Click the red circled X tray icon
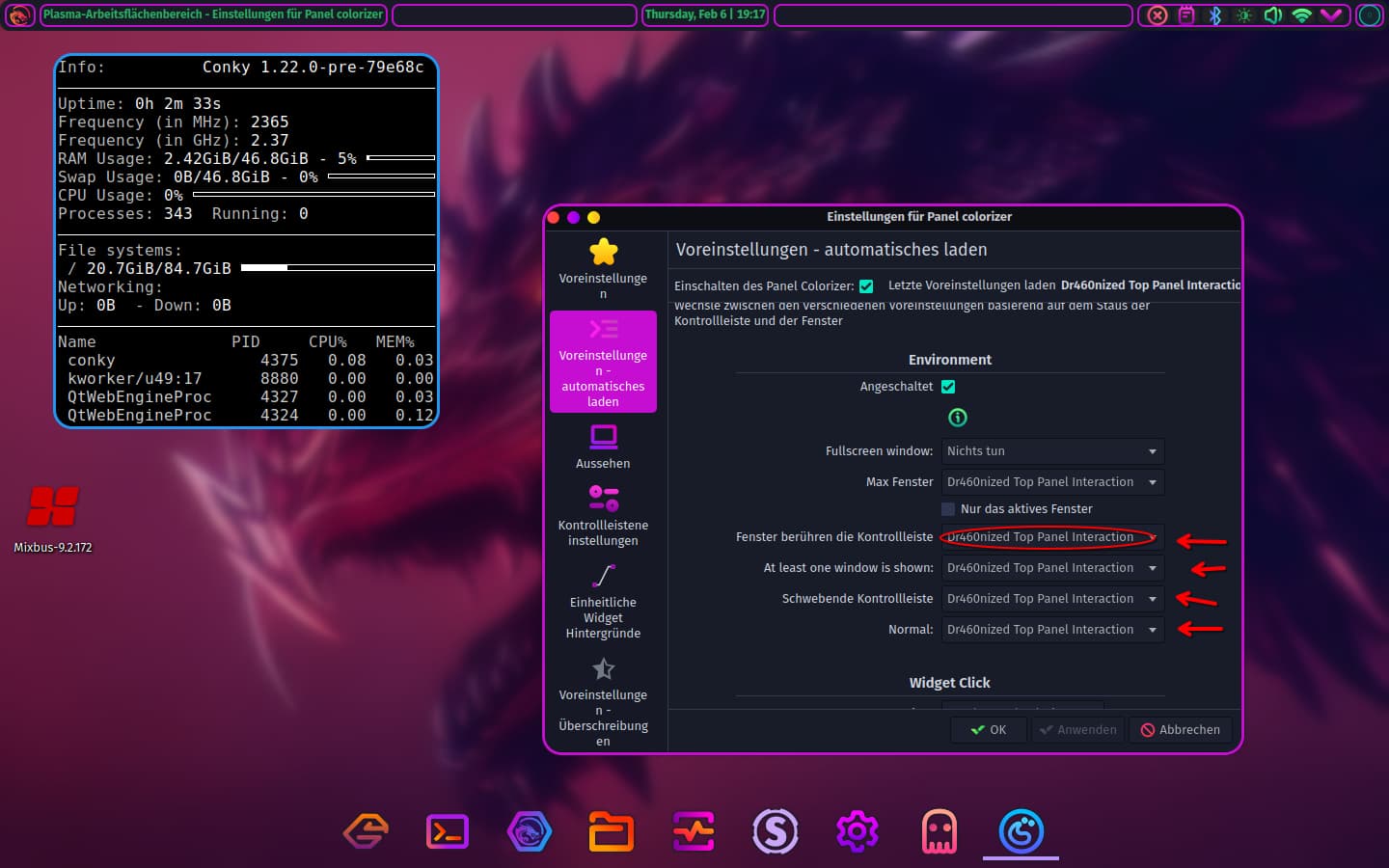This screenshot has height=868, width=1389. (1157, 14)
